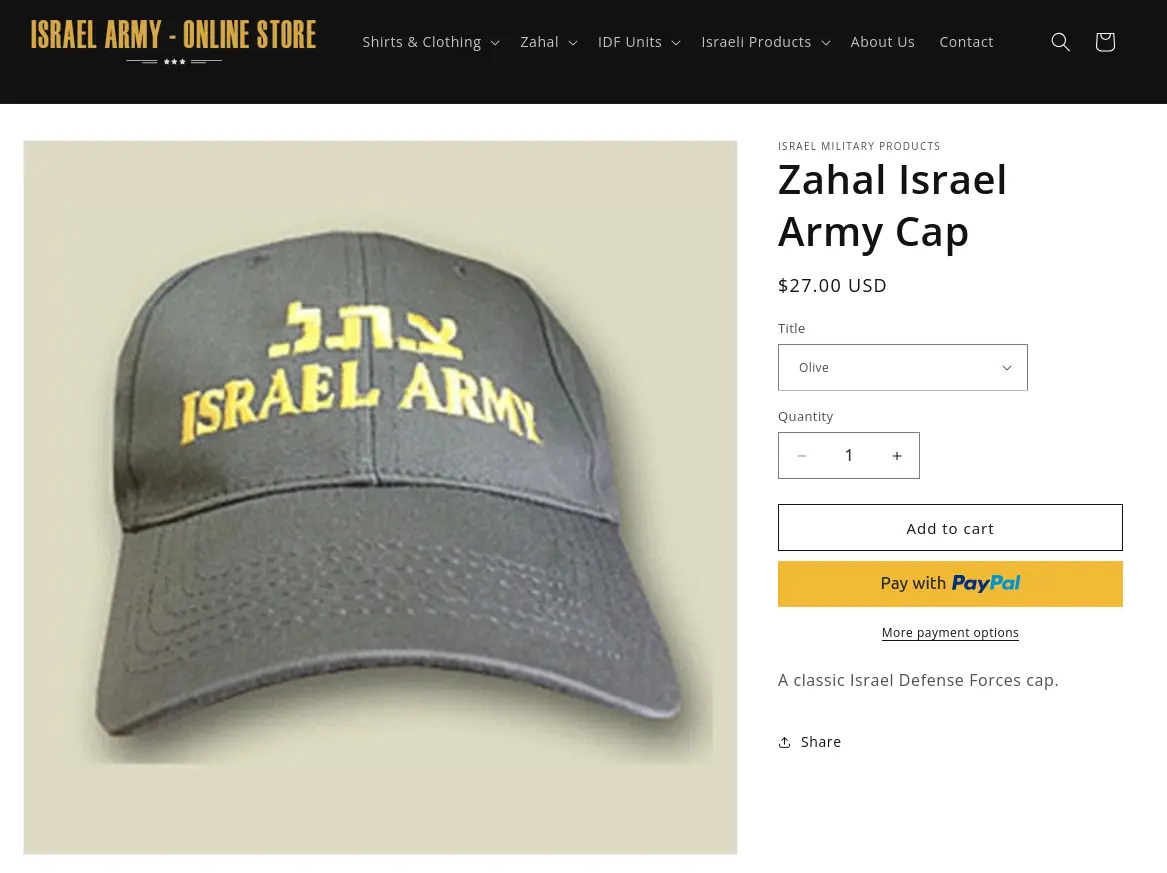Open the Olive title dropdown
Image resolution: width=1167 pixels, height=873 pixels.
click(x=902, y=368)
